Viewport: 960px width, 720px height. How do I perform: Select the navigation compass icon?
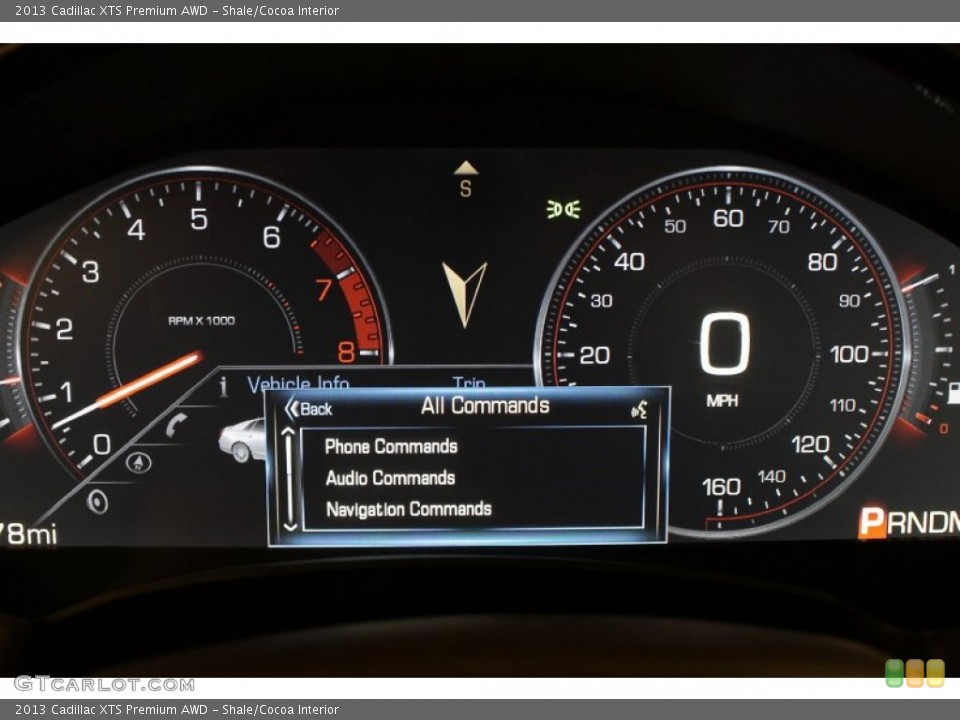138,463
